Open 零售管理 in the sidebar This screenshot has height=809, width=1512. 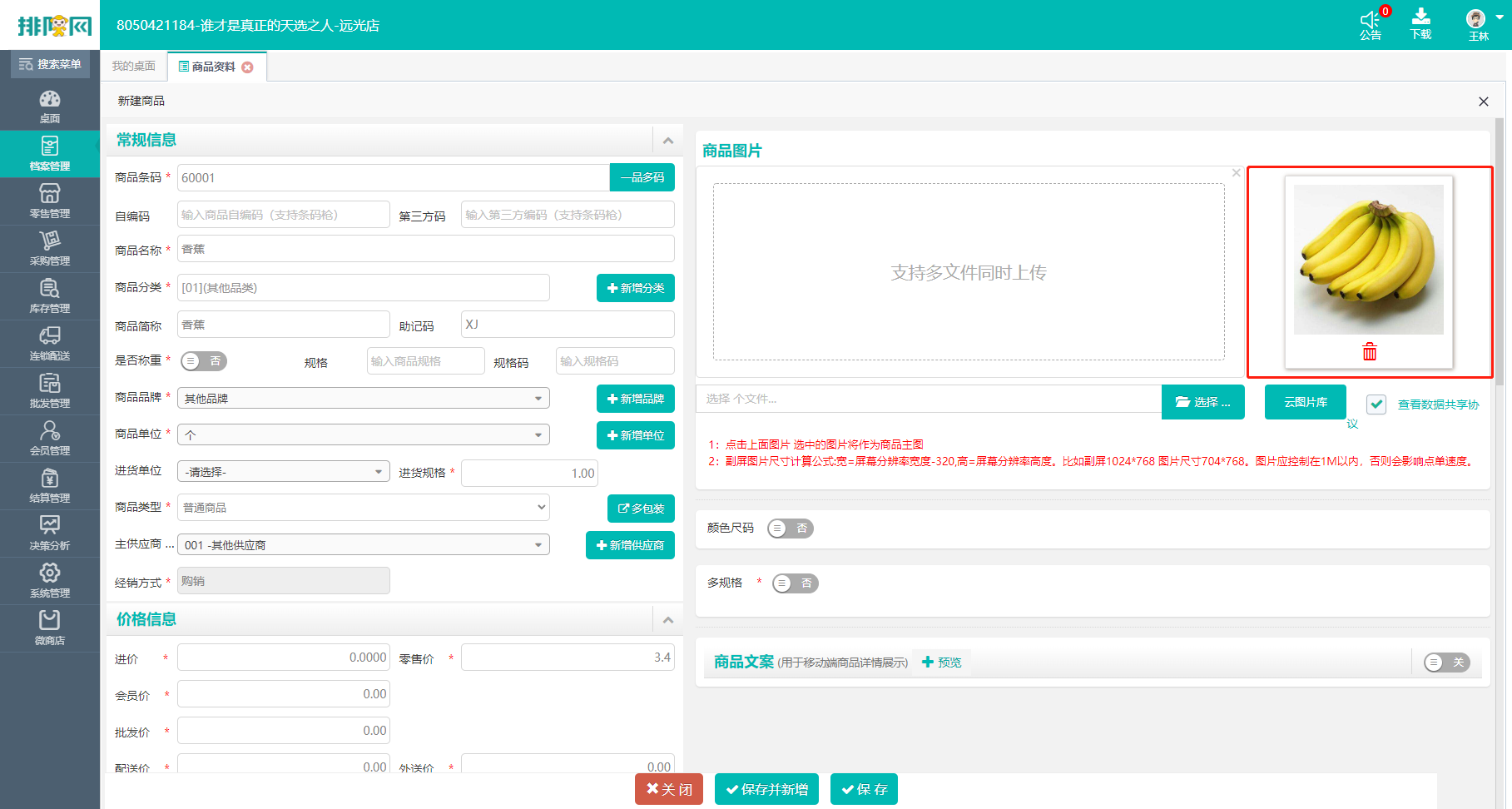point(50,201)
